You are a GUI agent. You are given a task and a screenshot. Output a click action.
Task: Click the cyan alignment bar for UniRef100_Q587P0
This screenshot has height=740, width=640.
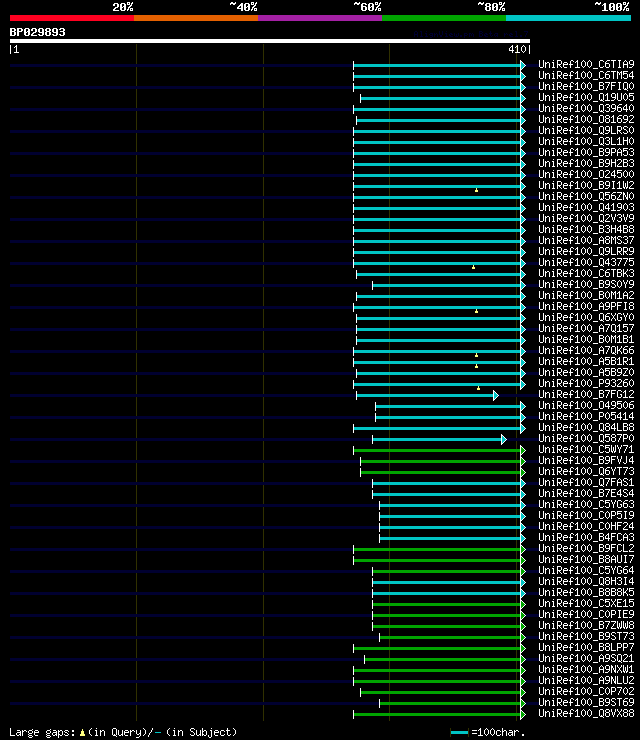[x=439, y=439]
